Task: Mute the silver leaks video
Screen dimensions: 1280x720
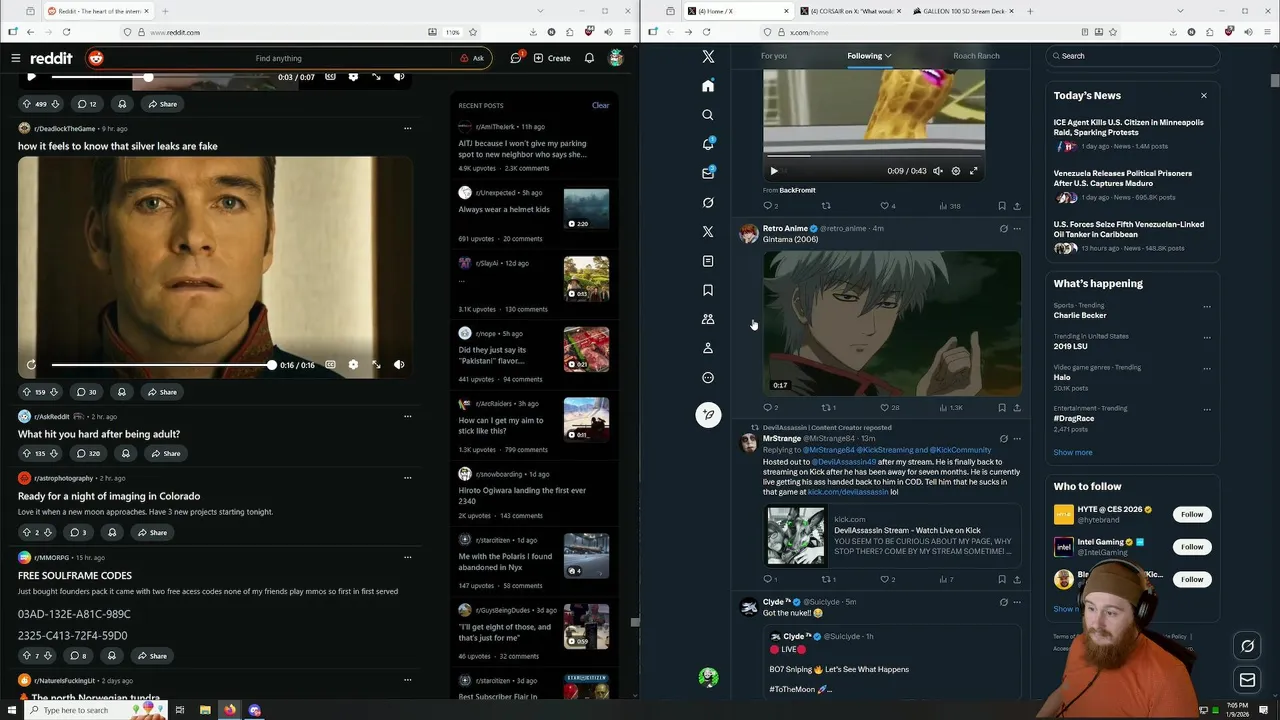Action: [399, 365]
